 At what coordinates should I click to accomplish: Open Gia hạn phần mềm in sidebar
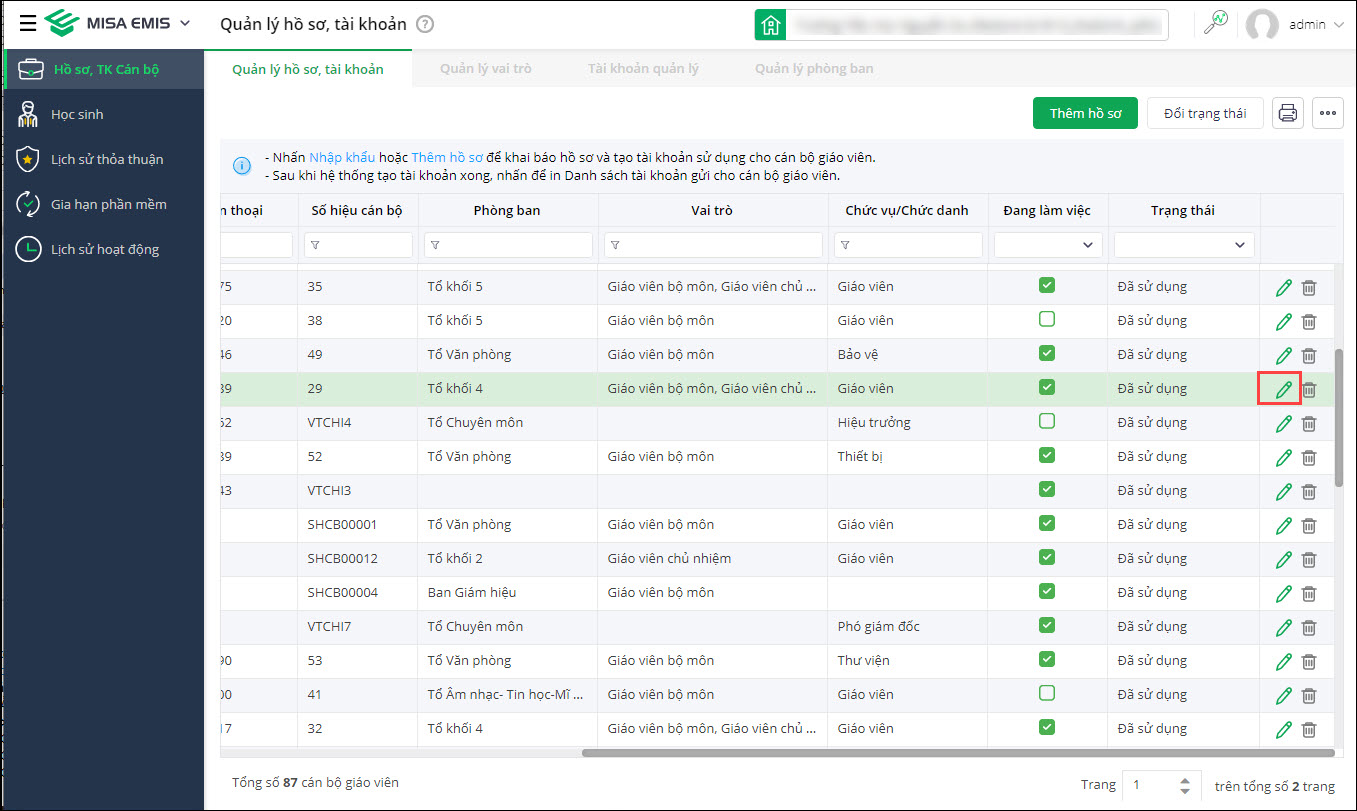pos(104,204)
